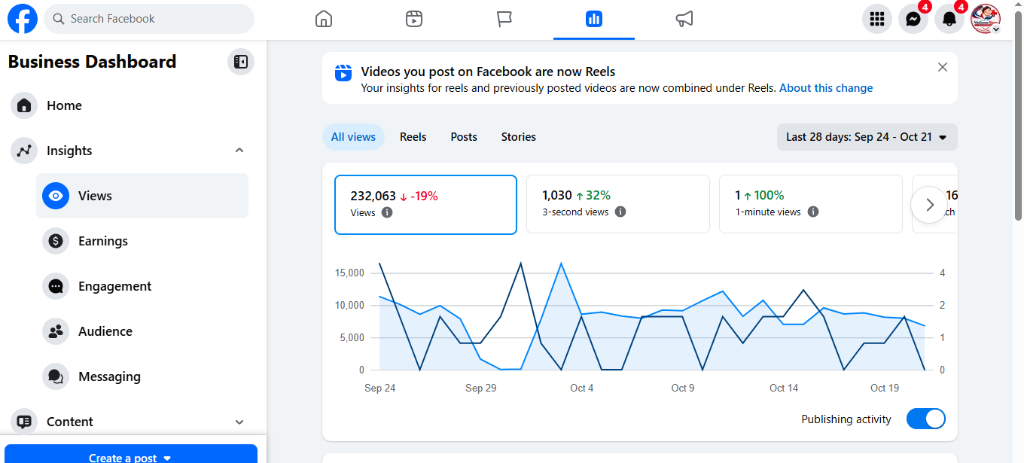1024x463 pixels.
Task: Collapse the Insights section chevron
Action: tap(239, 151)
